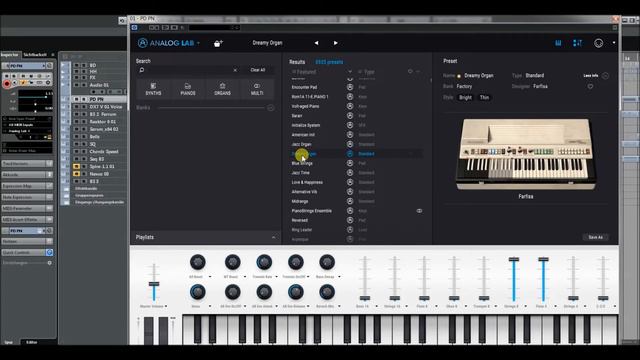Click instrument icon beside Jazz Time
This screenshot has height=360, width=640.
pyautogui.click(x=350, y=173)
